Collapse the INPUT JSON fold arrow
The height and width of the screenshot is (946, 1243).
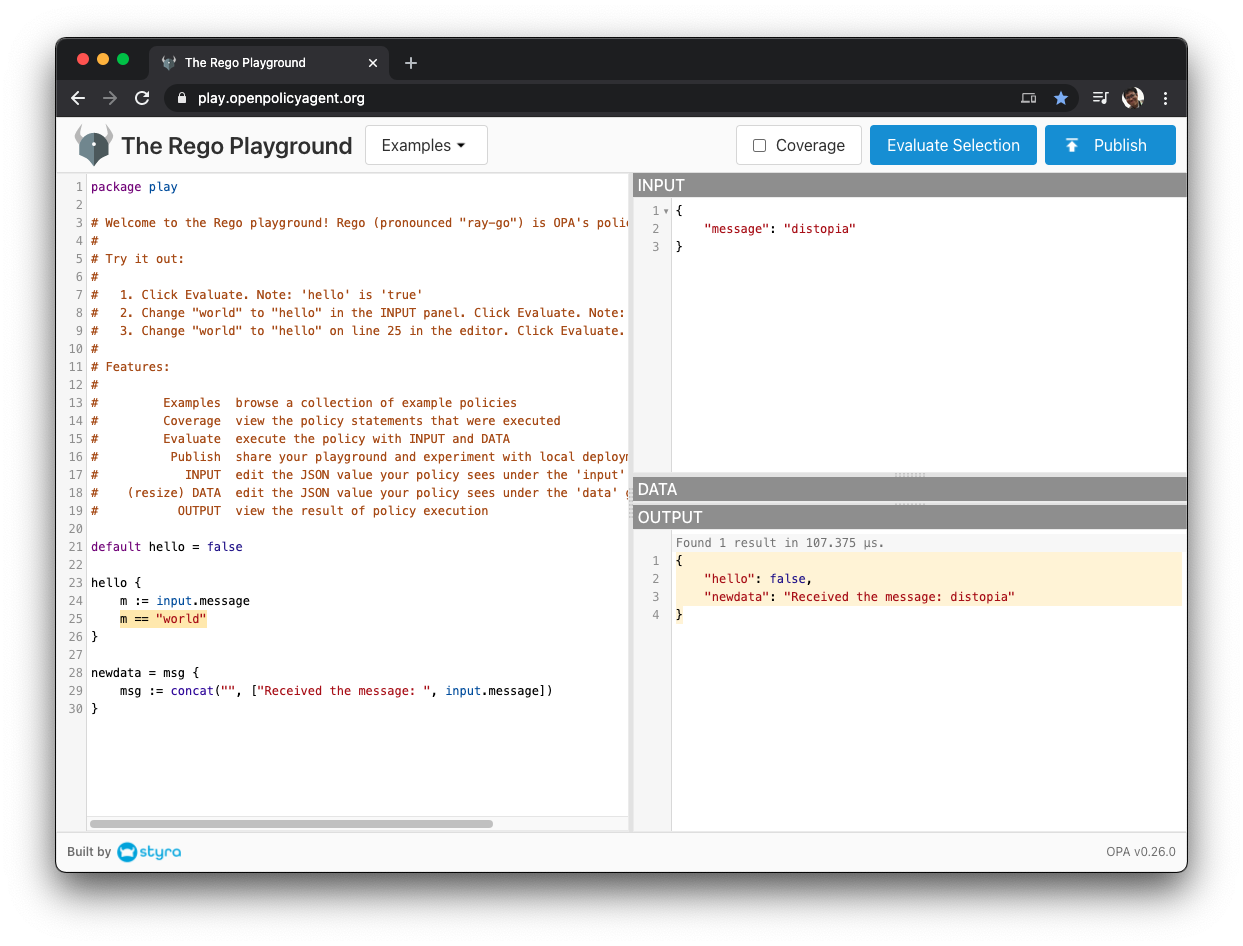point(666,211)
